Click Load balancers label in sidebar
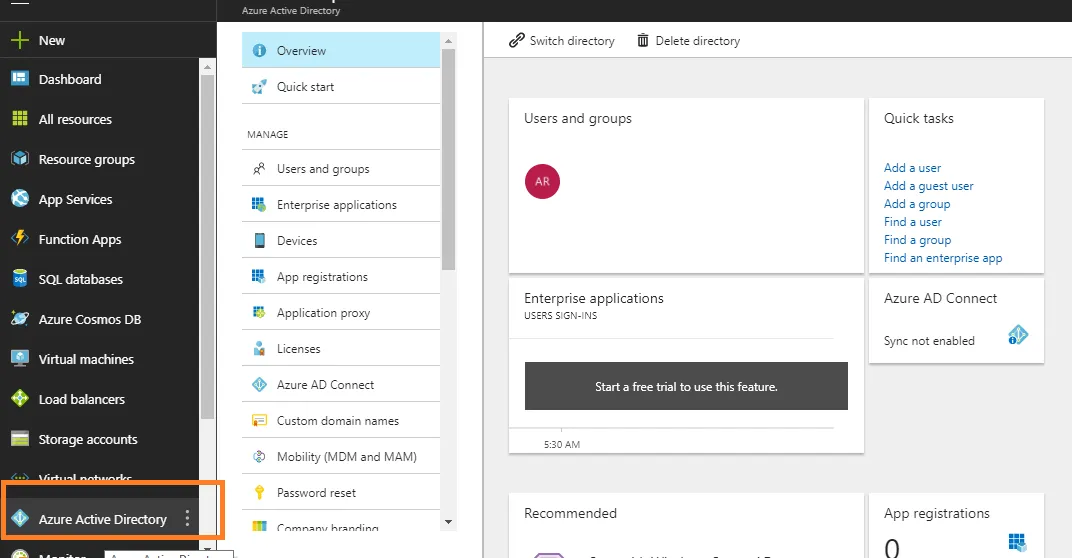1072x558 pixels. [x=81, y=399]
